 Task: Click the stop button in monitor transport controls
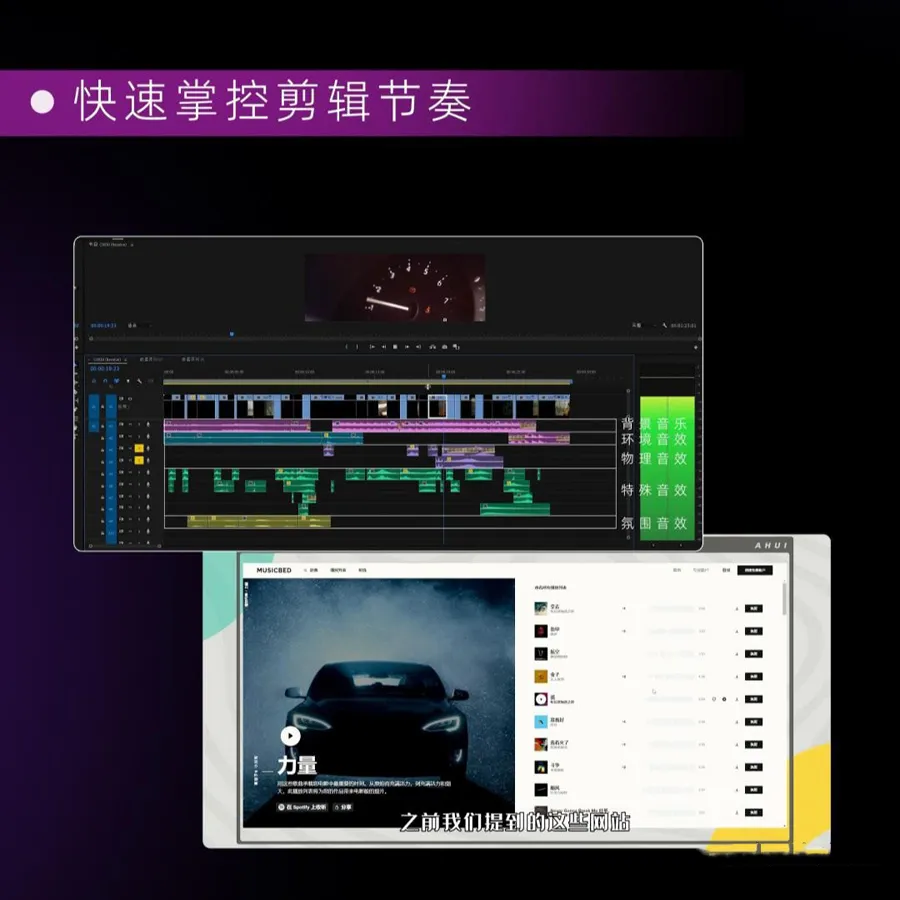point(395,347)
